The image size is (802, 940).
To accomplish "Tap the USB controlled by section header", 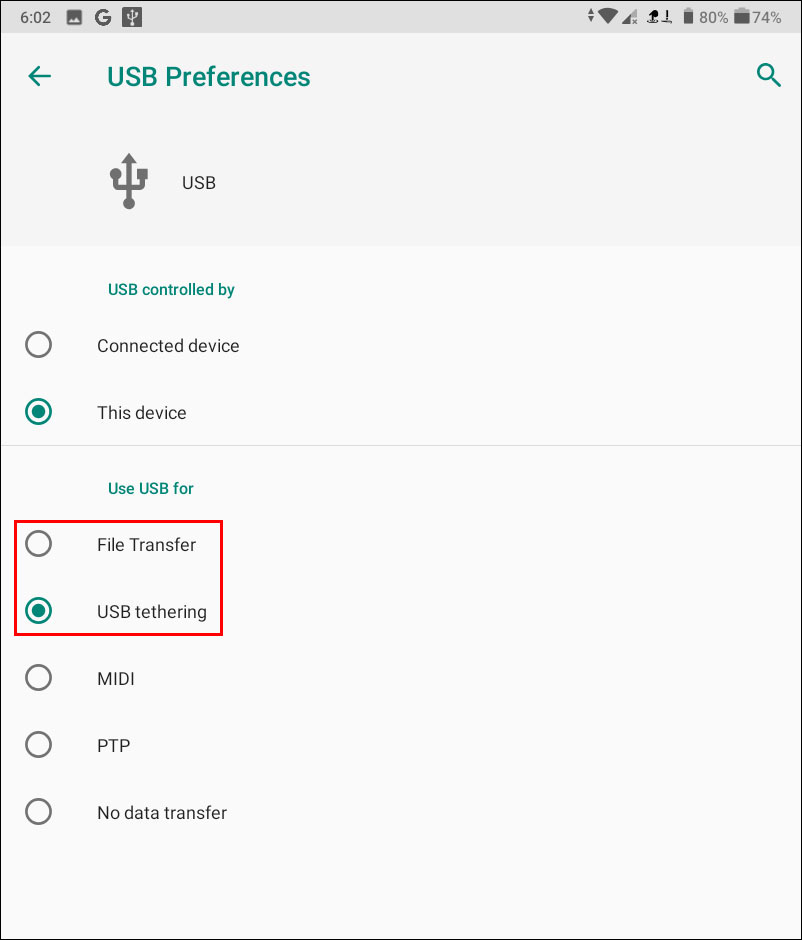I will (x=171, y=289).
